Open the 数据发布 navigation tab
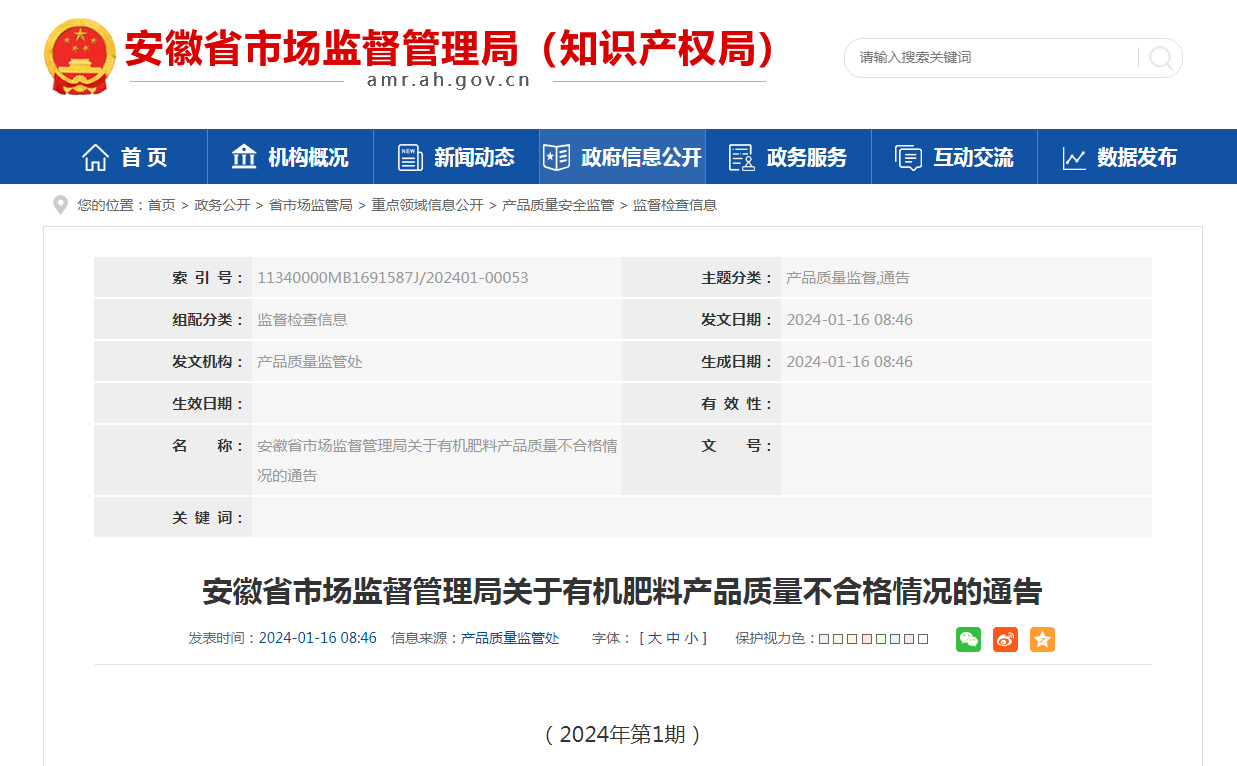This screenshot has width=1237, height=766. coord(1120,157)
